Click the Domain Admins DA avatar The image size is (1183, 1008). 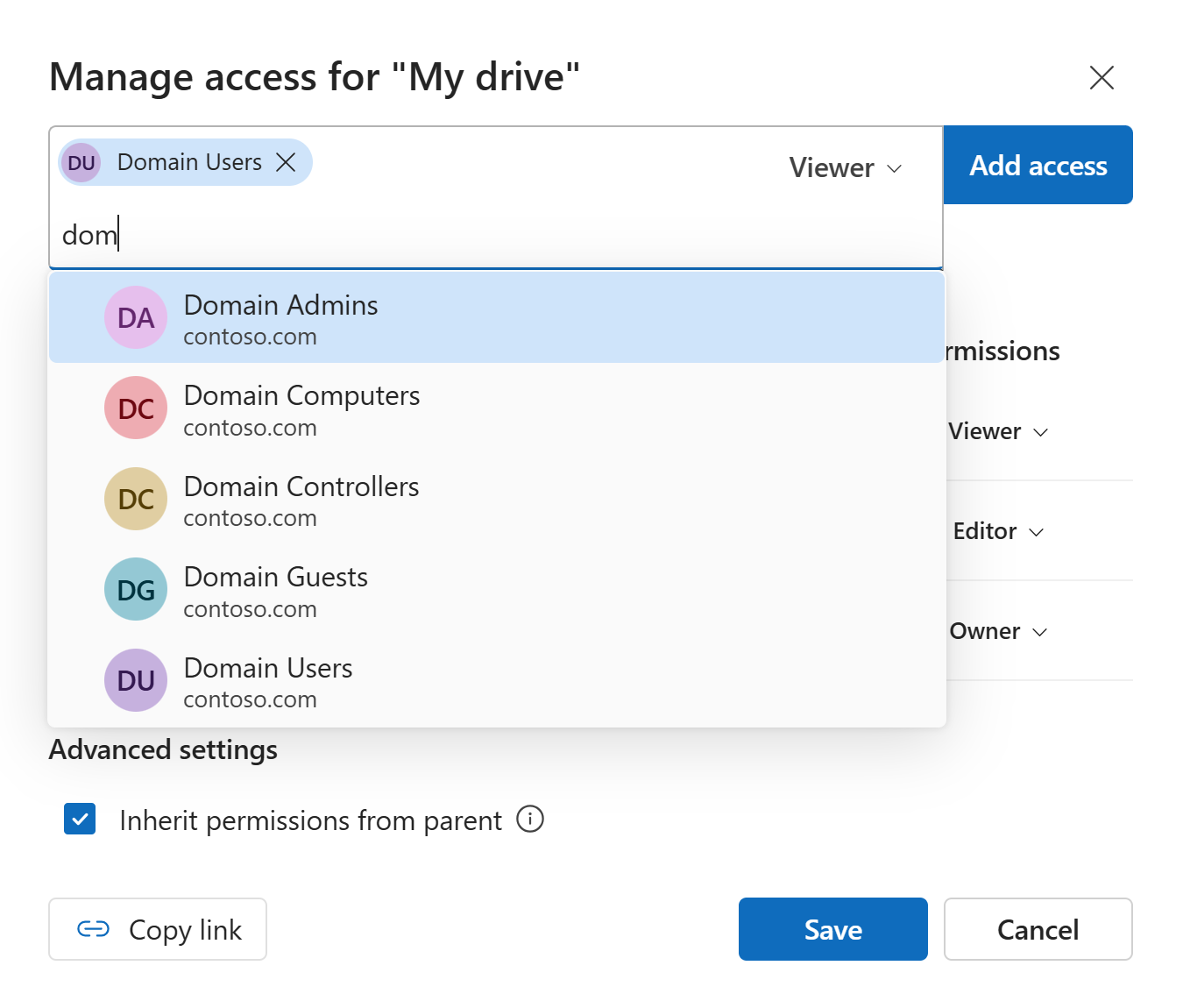[136, 317]
